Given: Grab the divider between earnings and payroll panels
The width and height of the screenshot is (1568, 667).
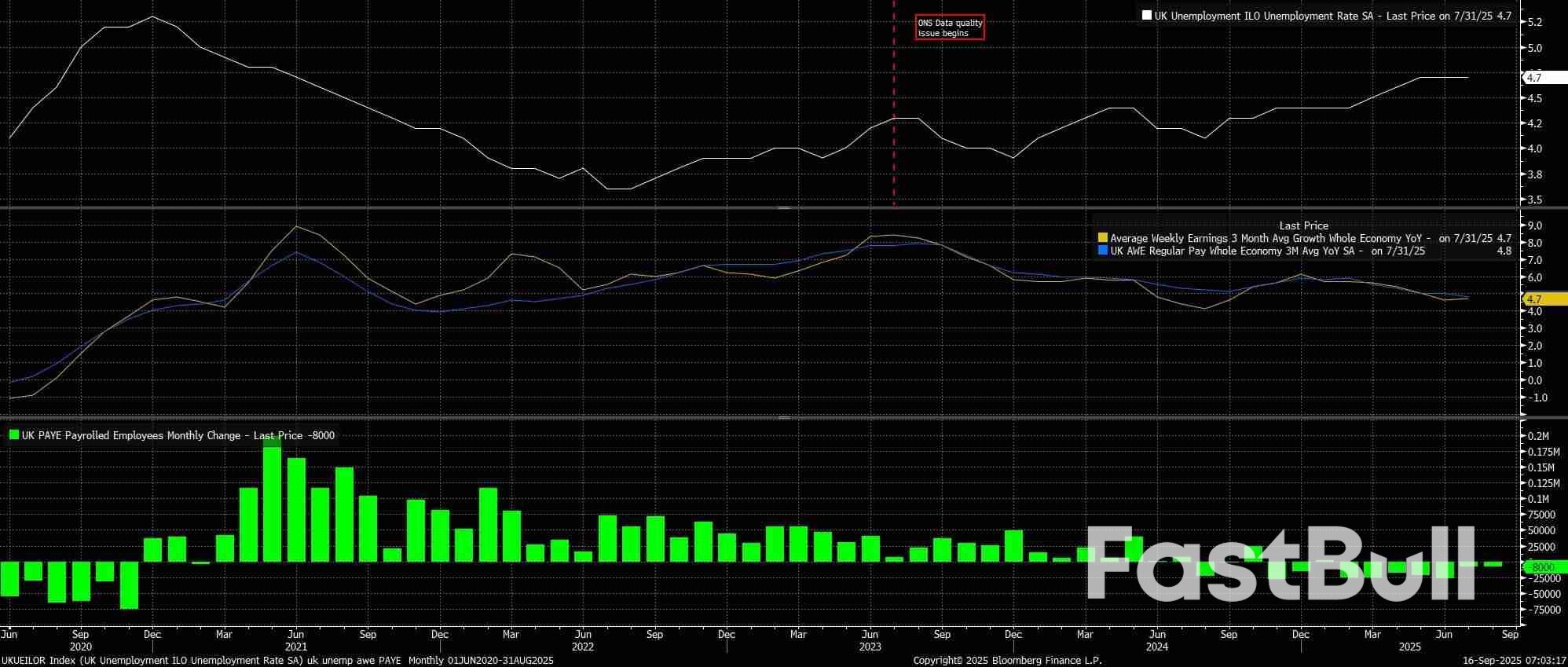Looking at the screenshot, I should [783, 418].
